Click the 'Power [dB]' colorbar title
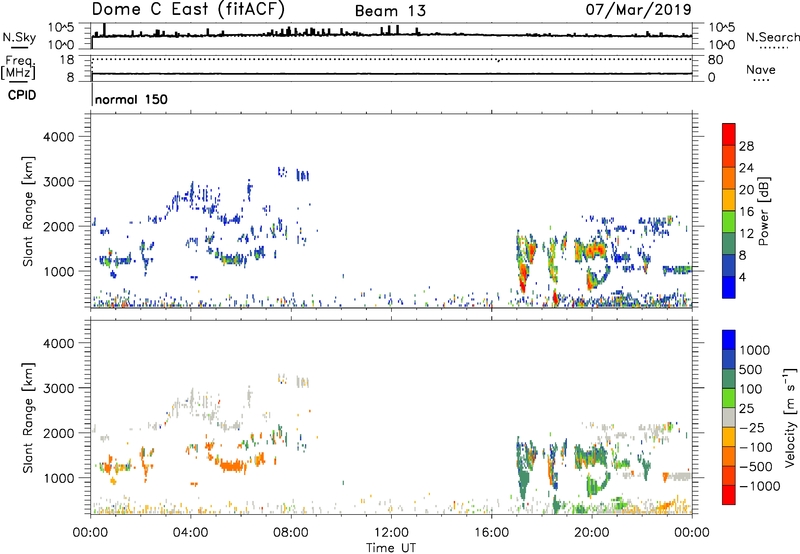 (763, 212)
